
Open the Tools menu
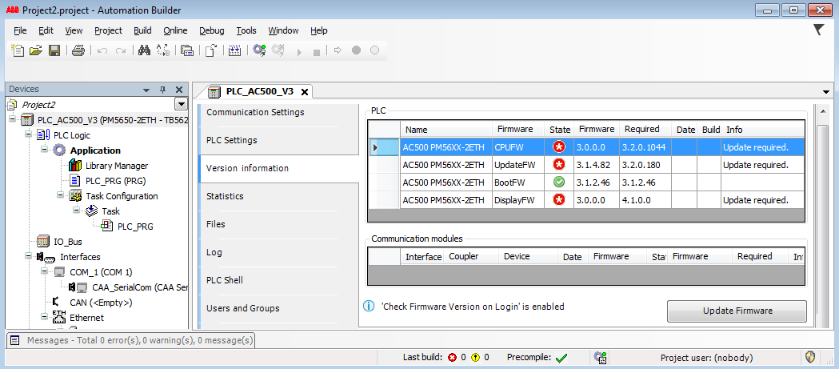pyautogui.click(x=247, y=30)
